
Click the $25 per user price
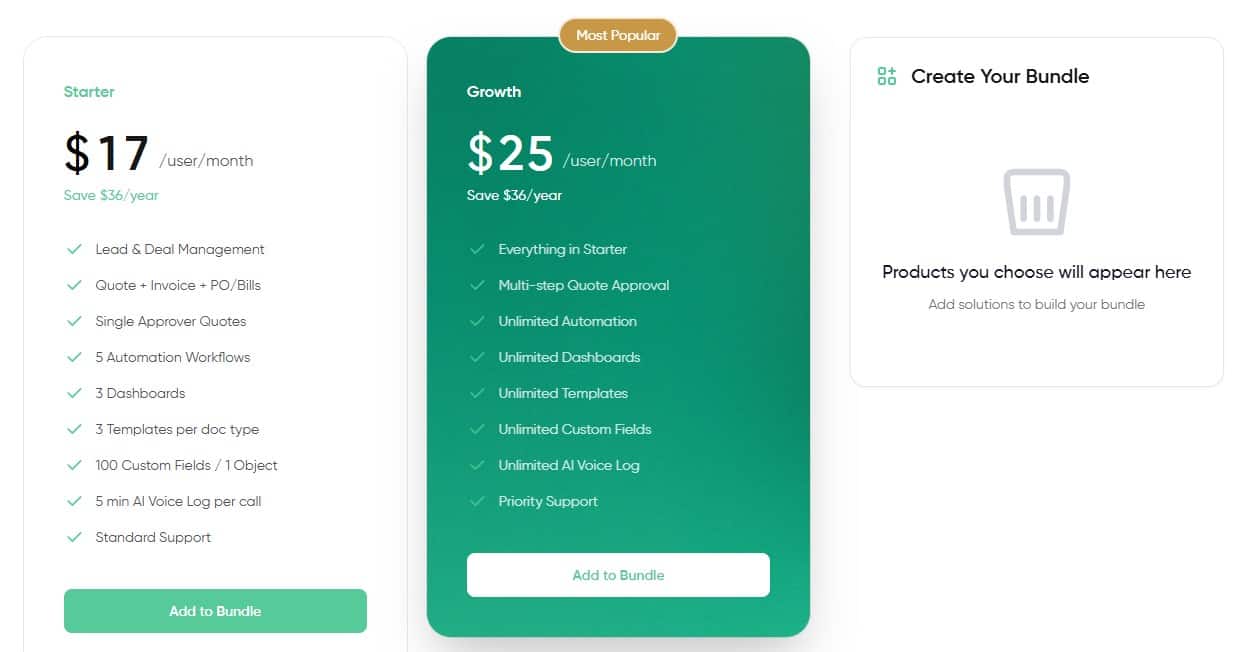click(x=511, y=153)
